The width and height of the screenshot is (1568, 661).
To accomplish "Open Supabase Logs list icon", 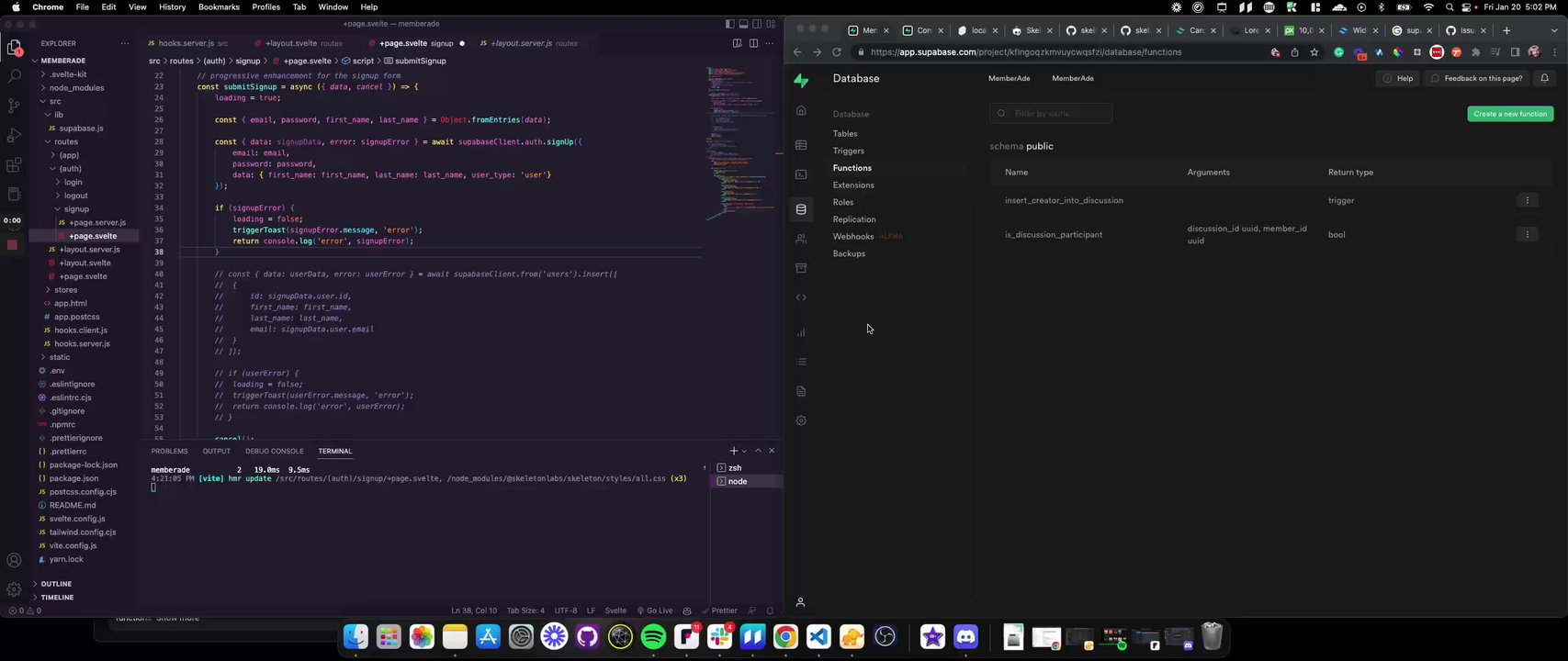I will click(801, 362).
